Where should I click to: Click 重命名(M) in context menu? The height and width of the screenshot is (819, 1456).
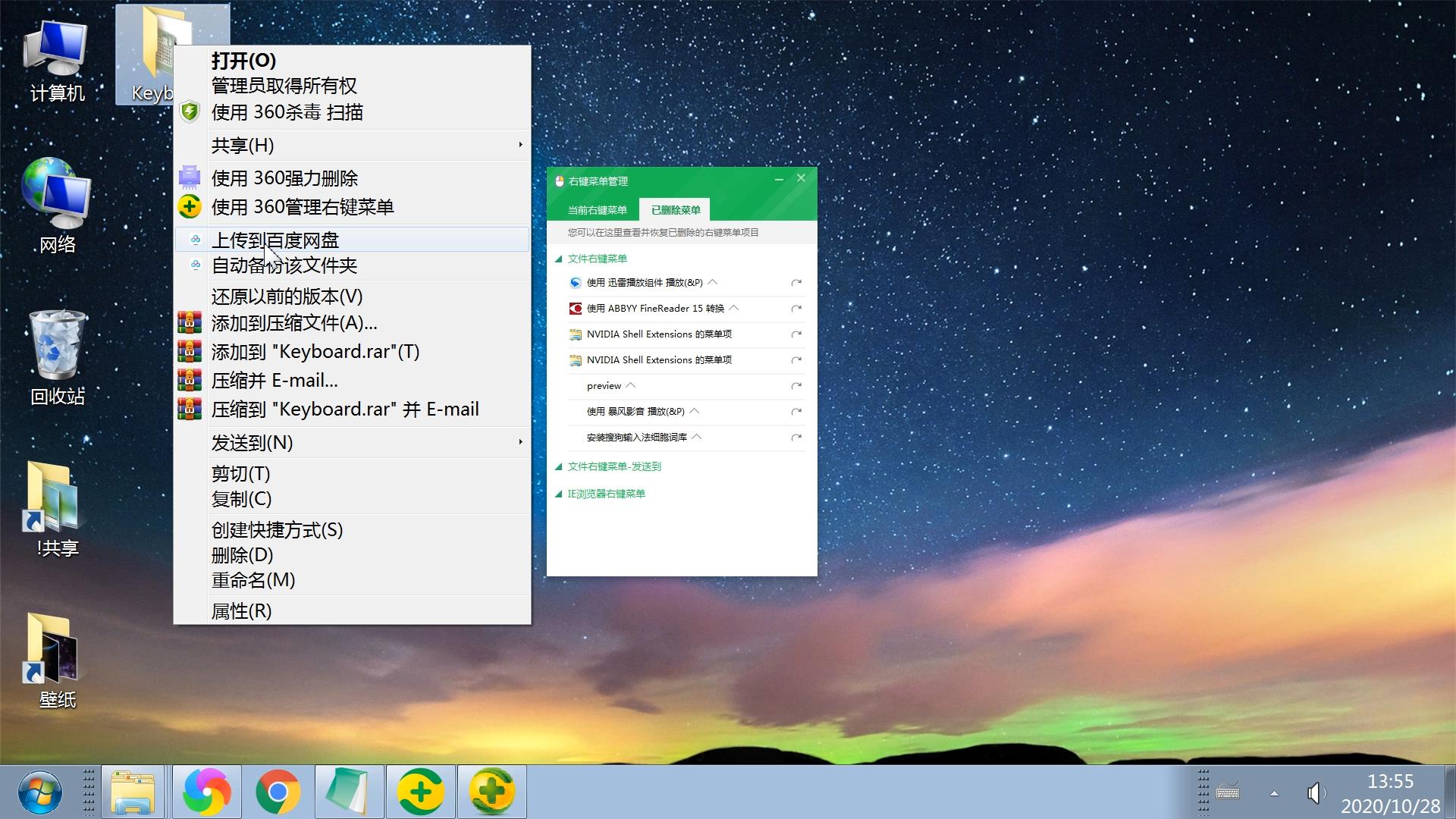click(252, 579)
